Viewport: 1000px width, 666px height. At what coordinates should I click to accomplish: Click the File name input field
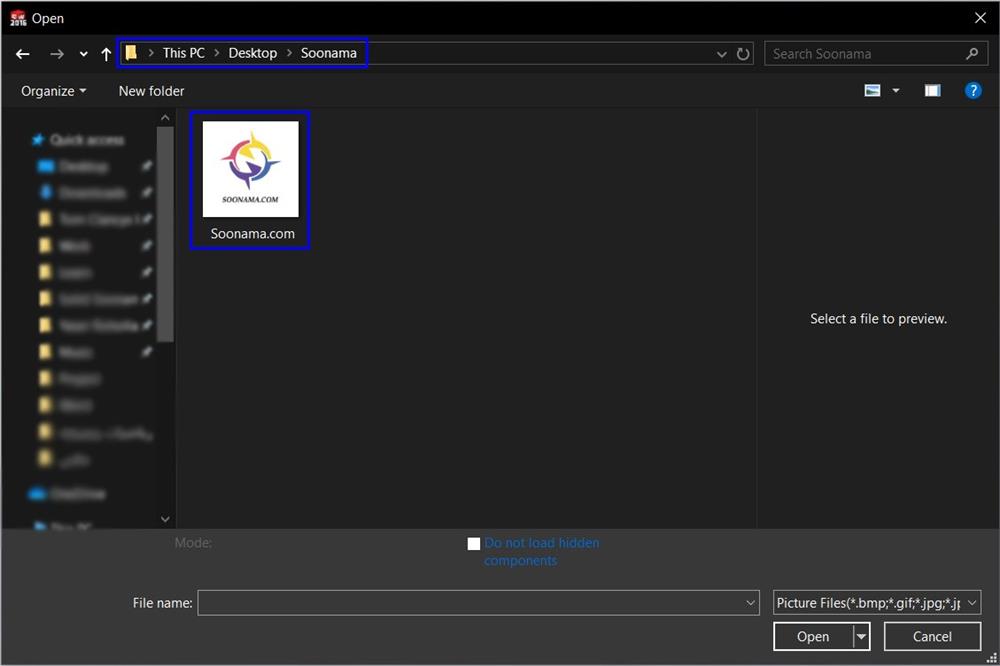tap(478, 603)
